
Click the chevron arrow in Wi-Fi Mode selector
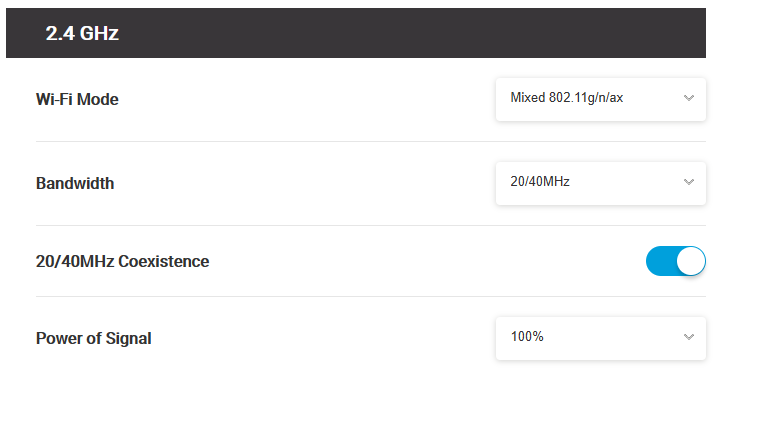[x=688, y=98]
